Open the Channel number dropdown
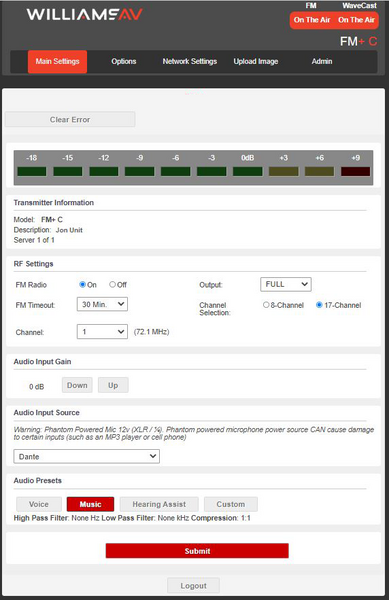389x600 pixels. point(102,332)
